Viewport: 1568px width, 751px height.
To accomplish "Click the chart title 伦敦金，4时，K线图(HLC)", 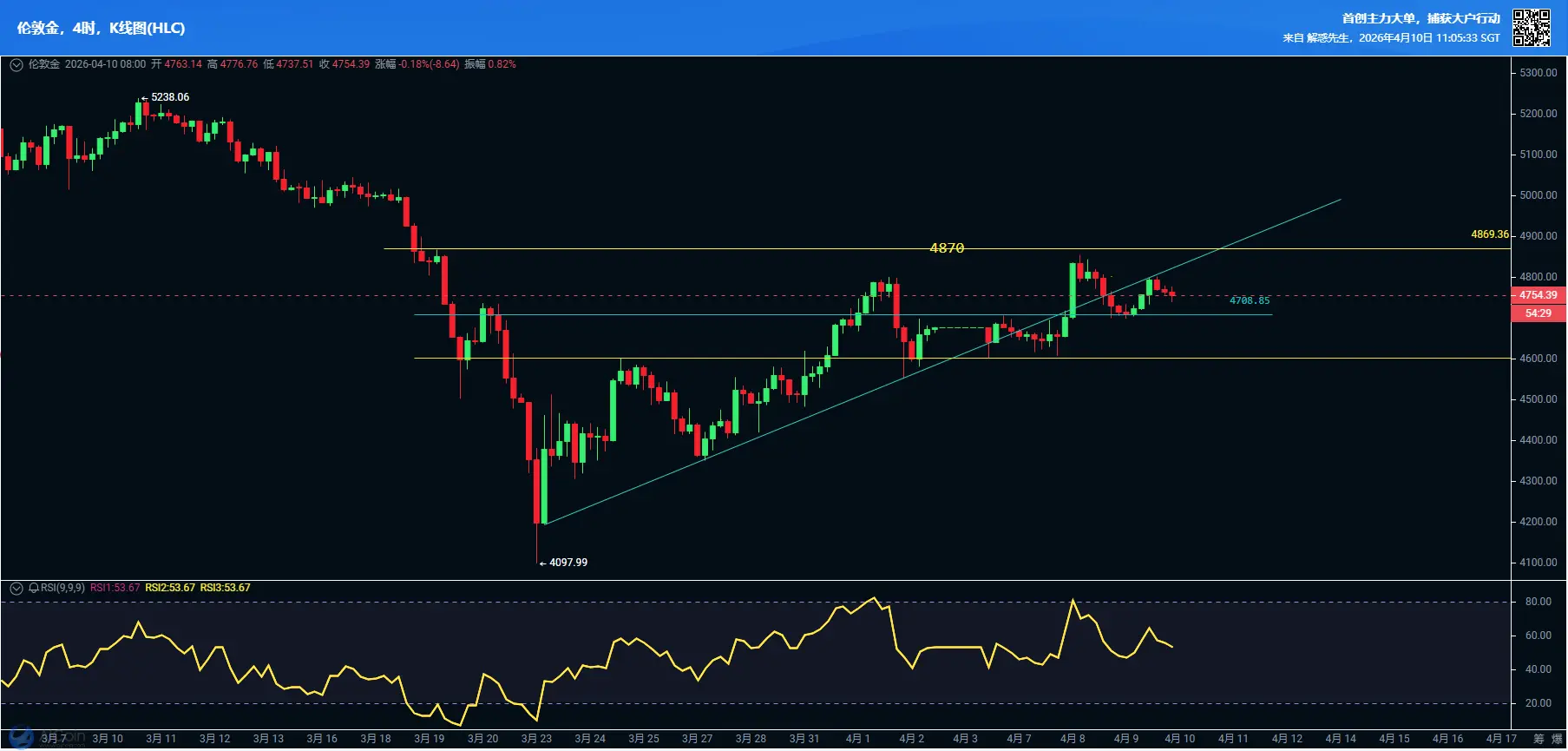I will click(x=101, y=28).
